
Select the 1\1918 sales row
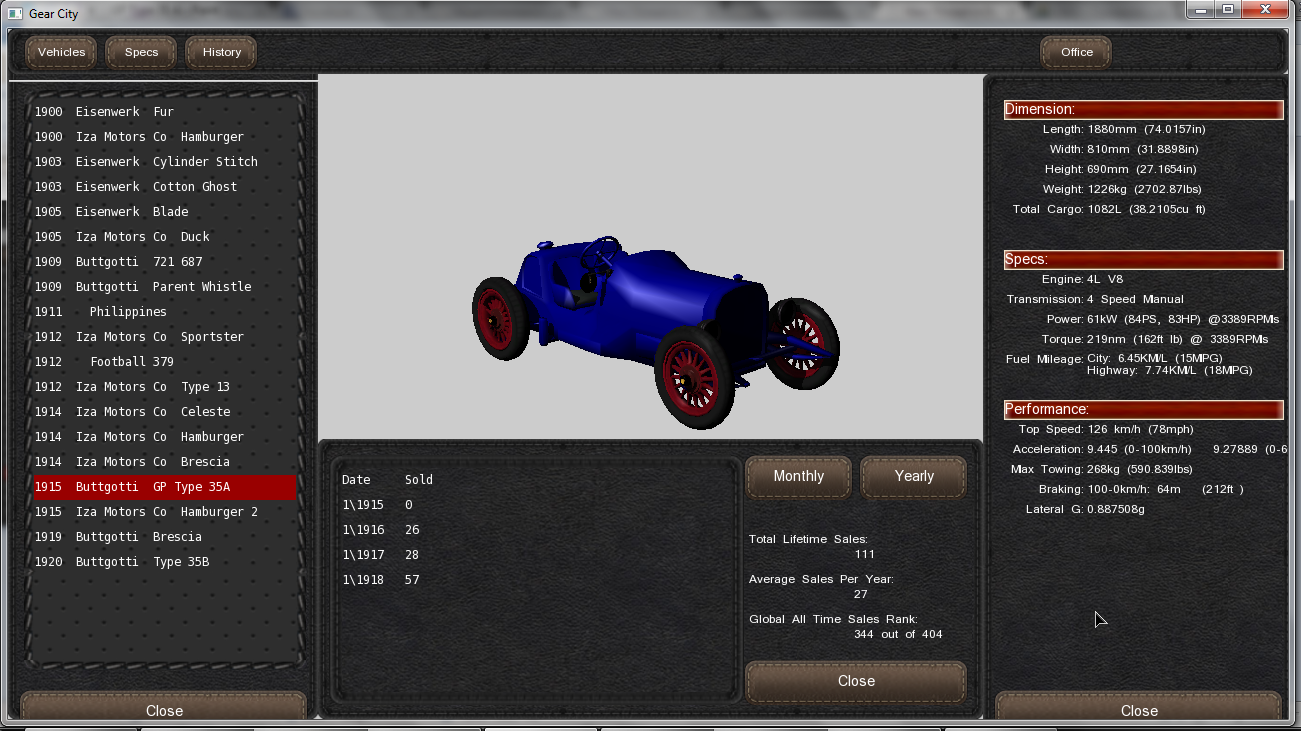pos(380,580)
